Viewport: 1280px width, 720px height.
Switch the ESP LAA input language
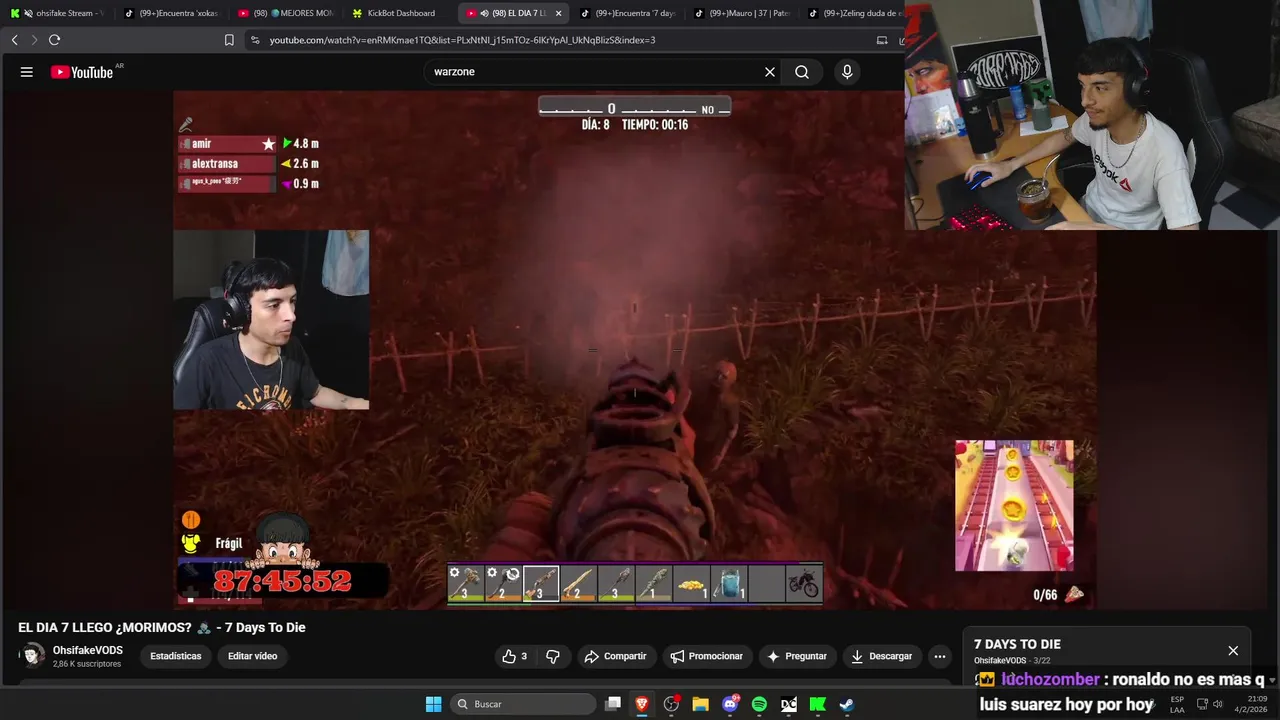[1177, 704]
